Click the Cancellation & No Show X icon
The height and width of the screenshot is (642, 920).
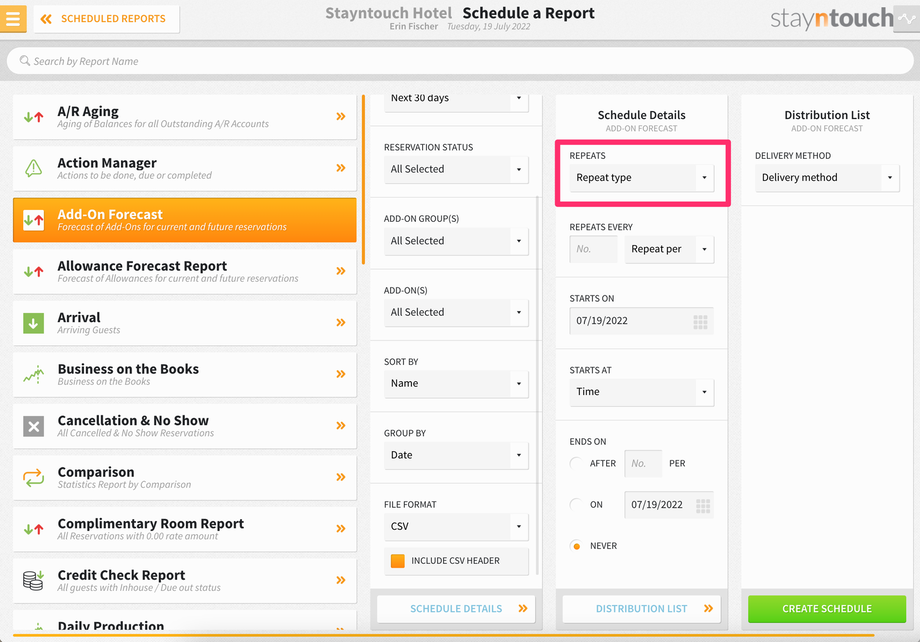coord(33,426)
